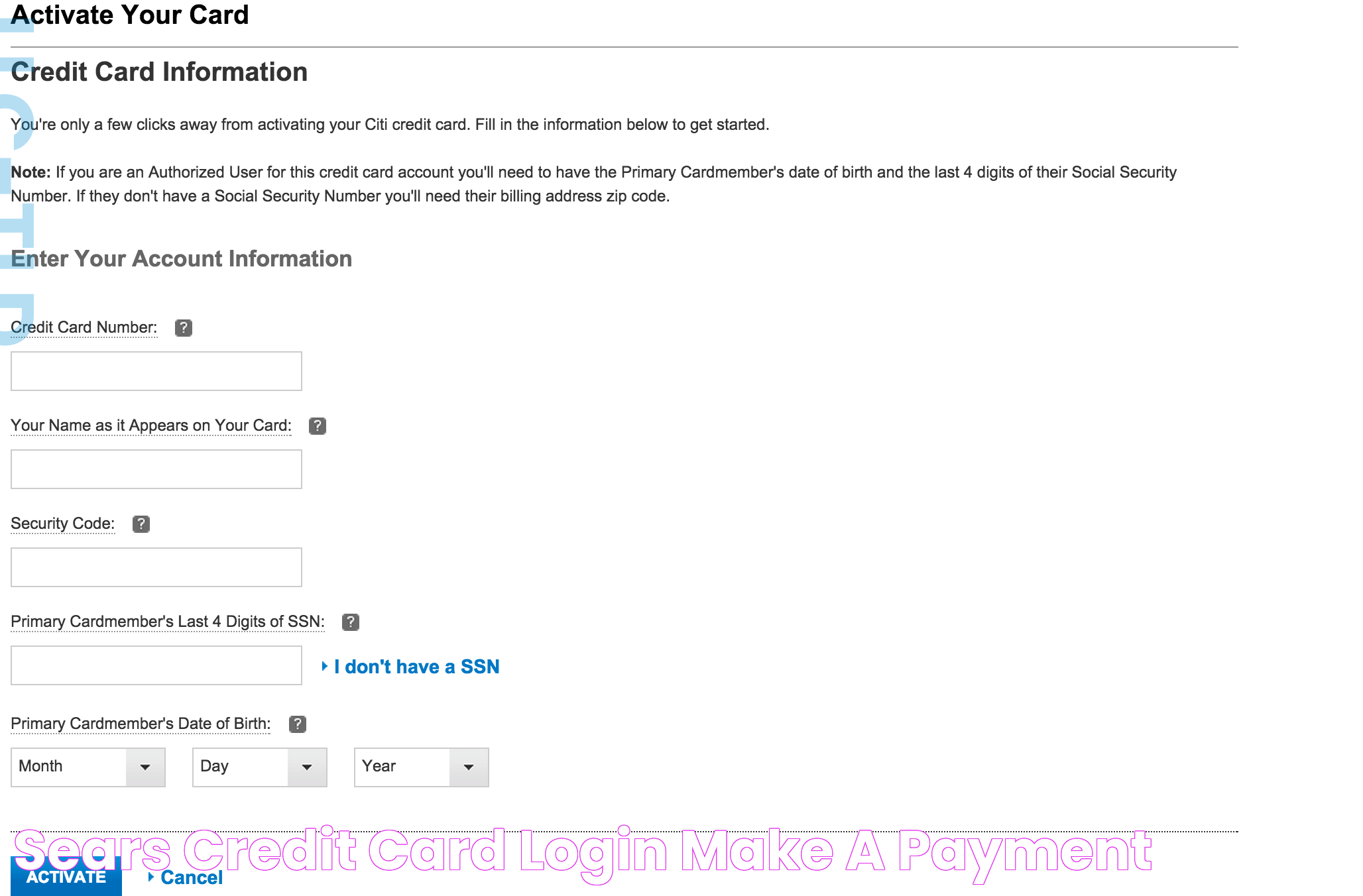Viewport: 1363px width, 896px height.
Task: Click the Security Code input field
Action: (x=157, y=567)
